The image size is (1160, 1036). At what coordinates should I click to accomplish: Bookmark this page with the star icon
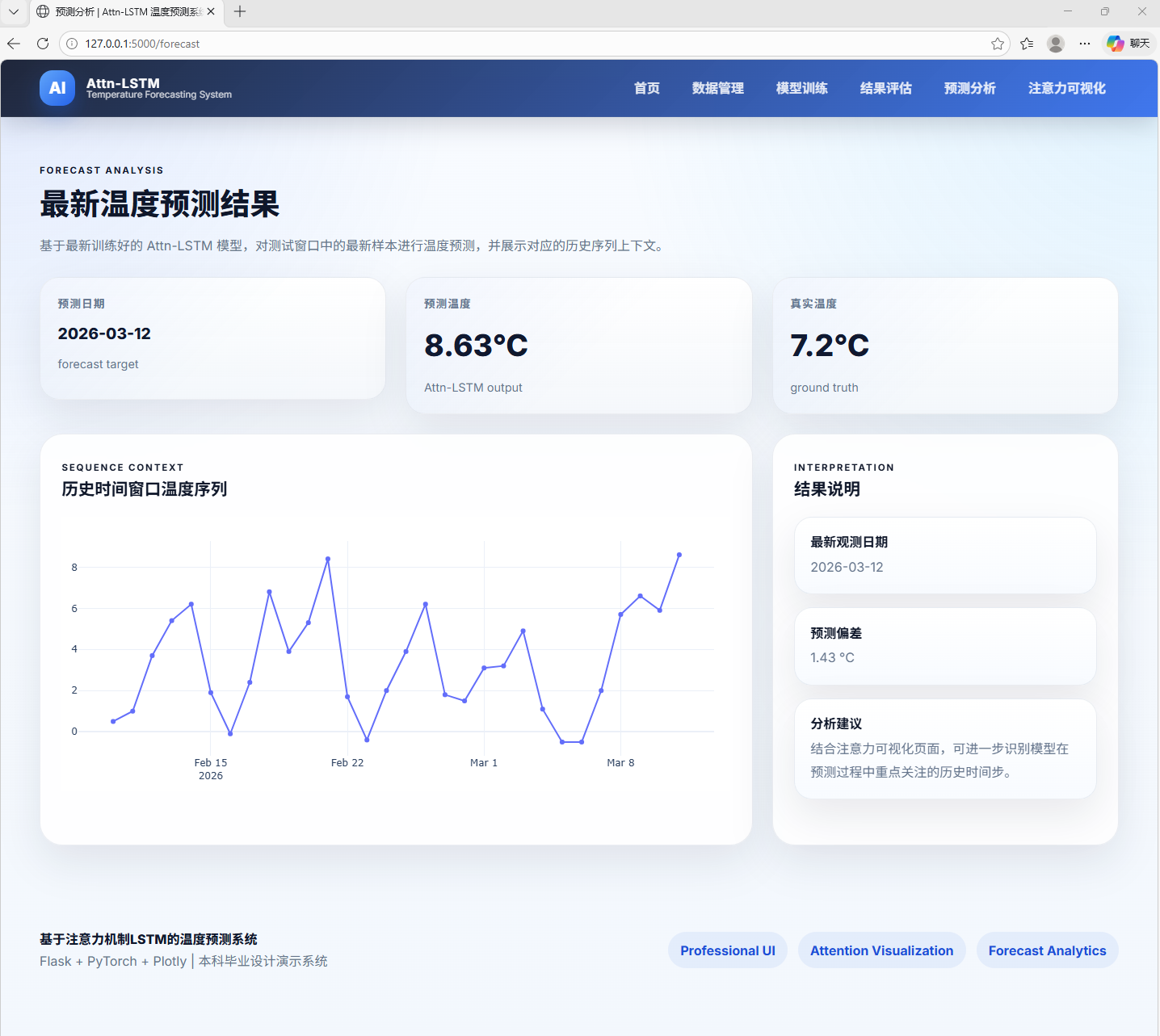click(x=998, y=44)
